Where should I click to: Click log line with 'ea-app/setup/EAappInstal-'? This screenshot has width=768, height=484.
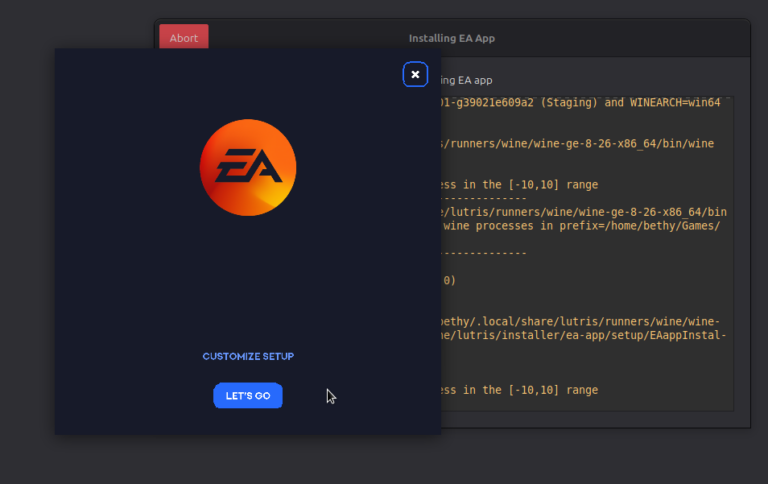584,335
